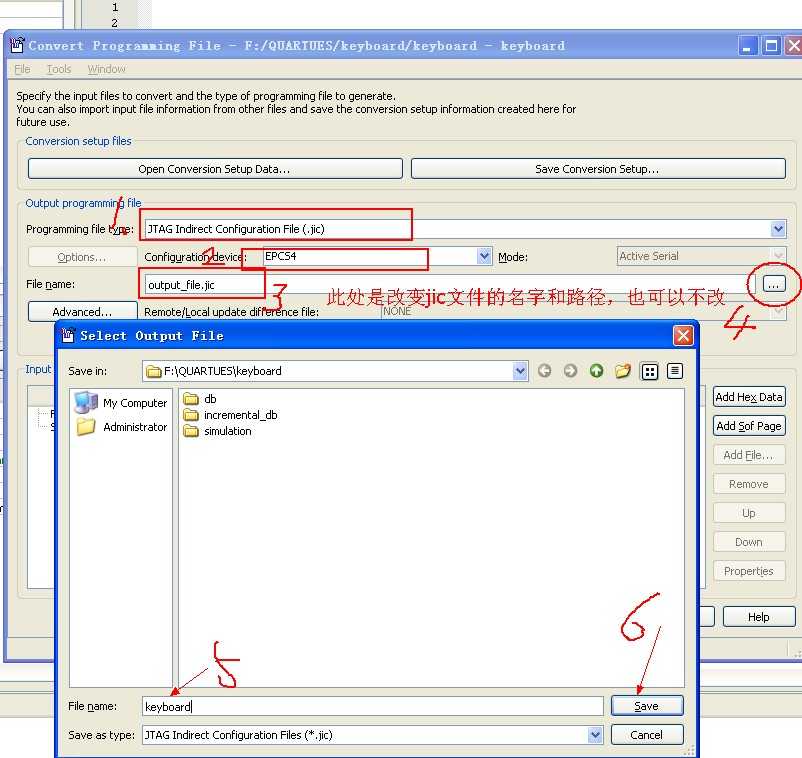Viewport: 802px width, 758px height.
Task: Click the Save button in the dialog
Action: [647, 706]
